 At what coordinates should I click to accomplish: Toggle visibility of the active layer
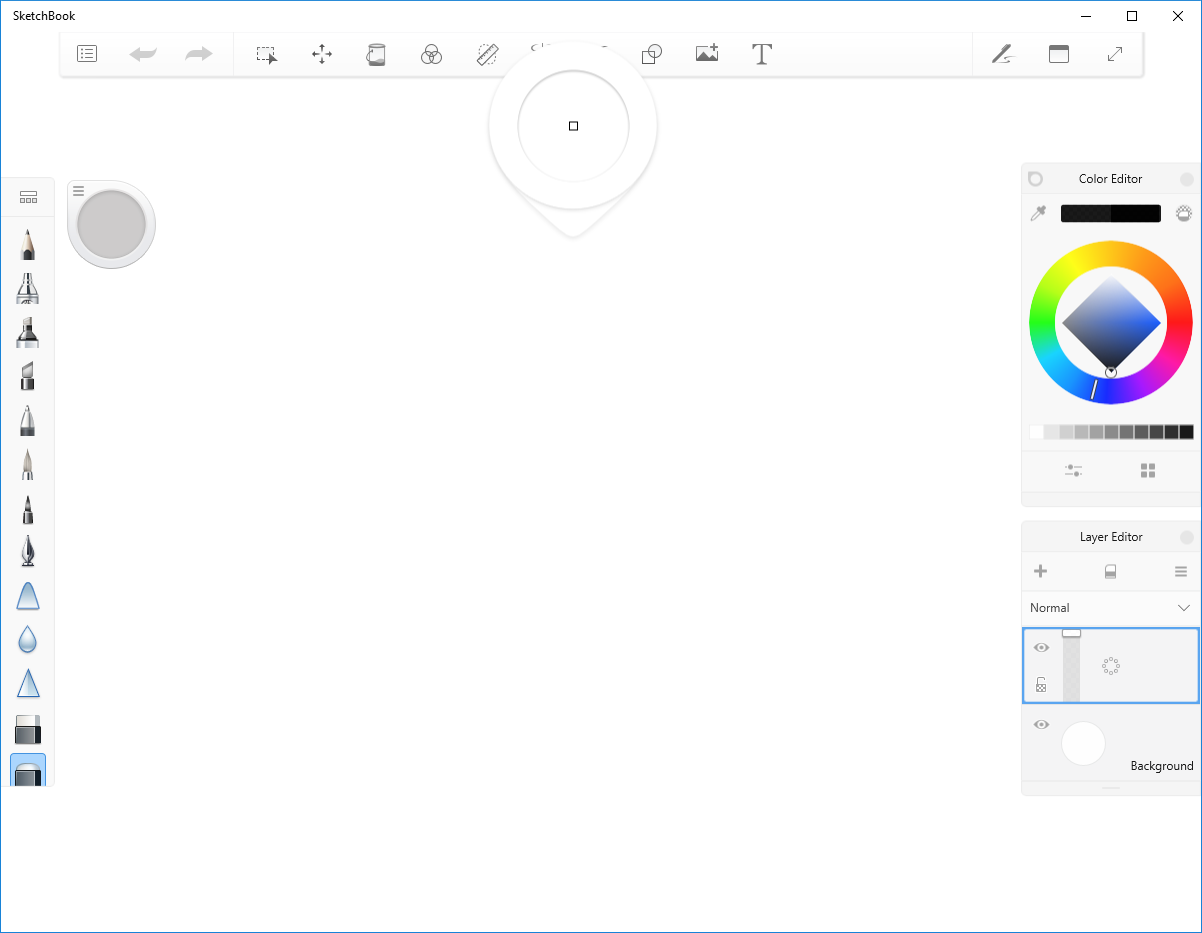(x=1041, y=647)
